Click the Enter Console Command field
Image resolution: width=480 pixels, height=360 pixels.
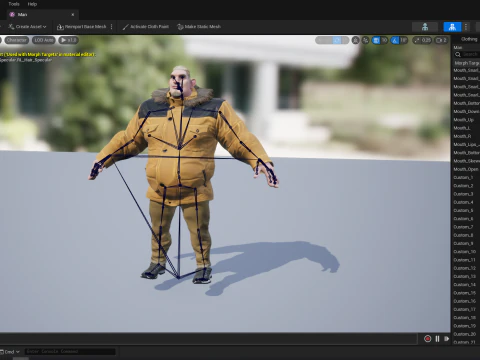pos(70,352)
